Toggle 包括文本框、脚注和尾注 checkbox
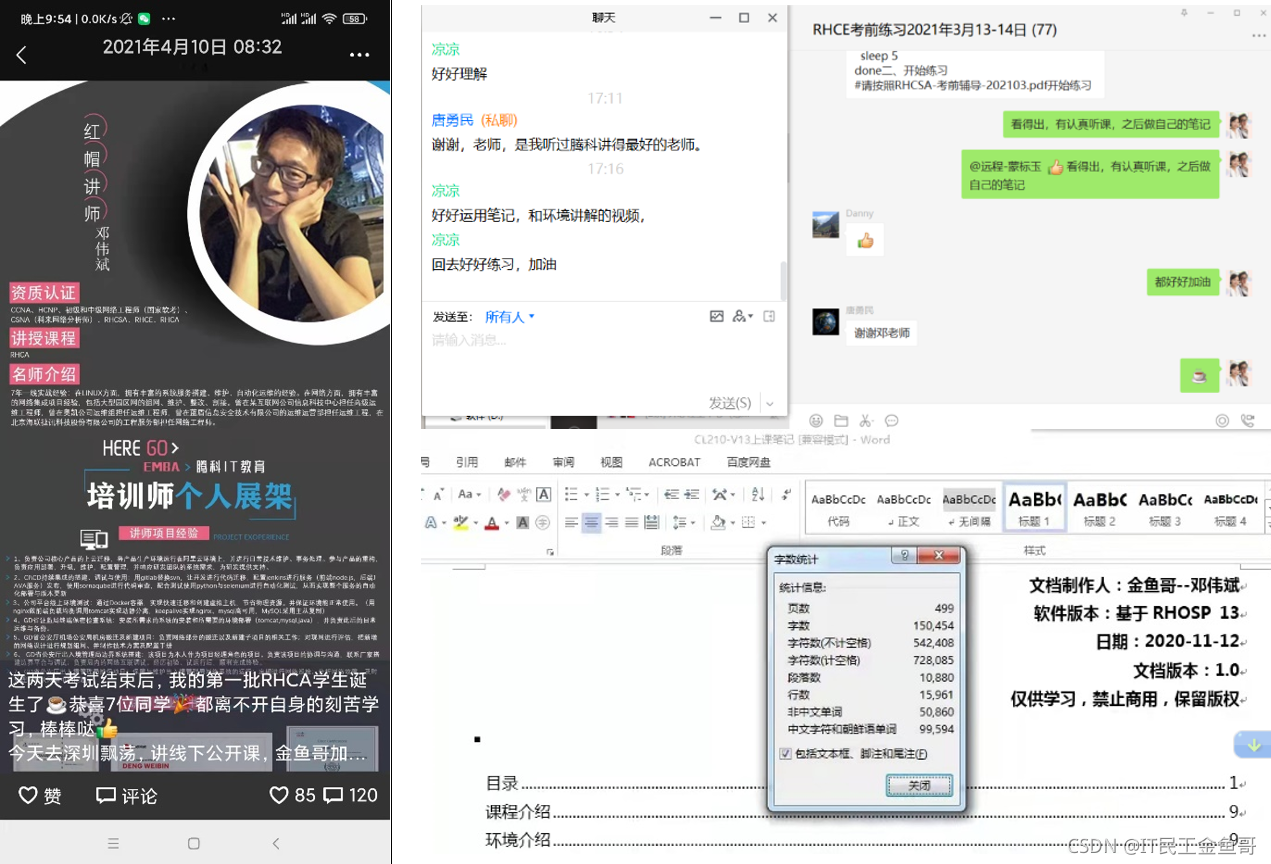This screenshot has height=864, width=1271. coord(786,754)
